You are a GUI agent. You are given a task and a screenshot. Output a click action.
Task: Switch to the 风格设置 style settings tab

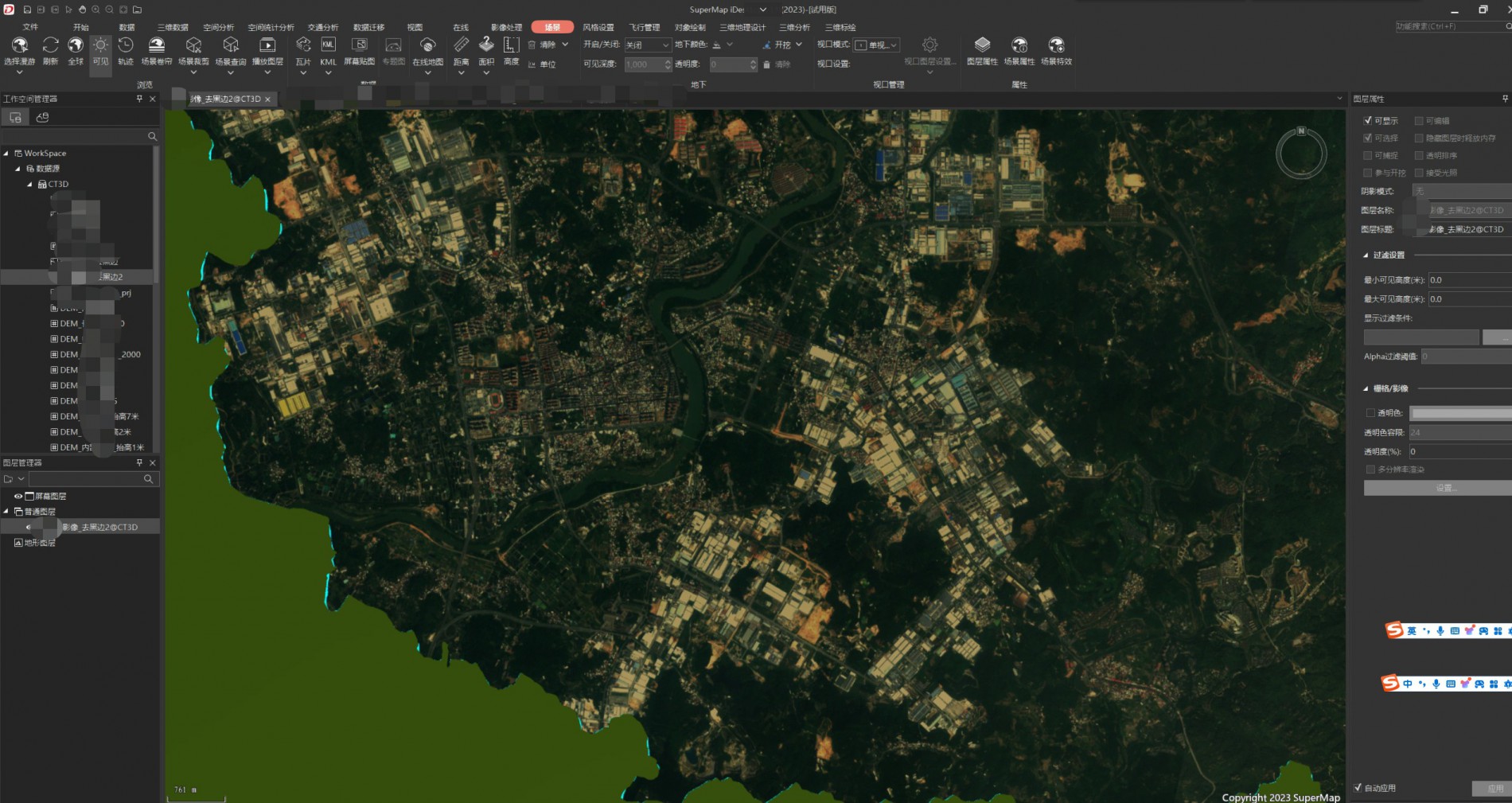pos(598,27)
